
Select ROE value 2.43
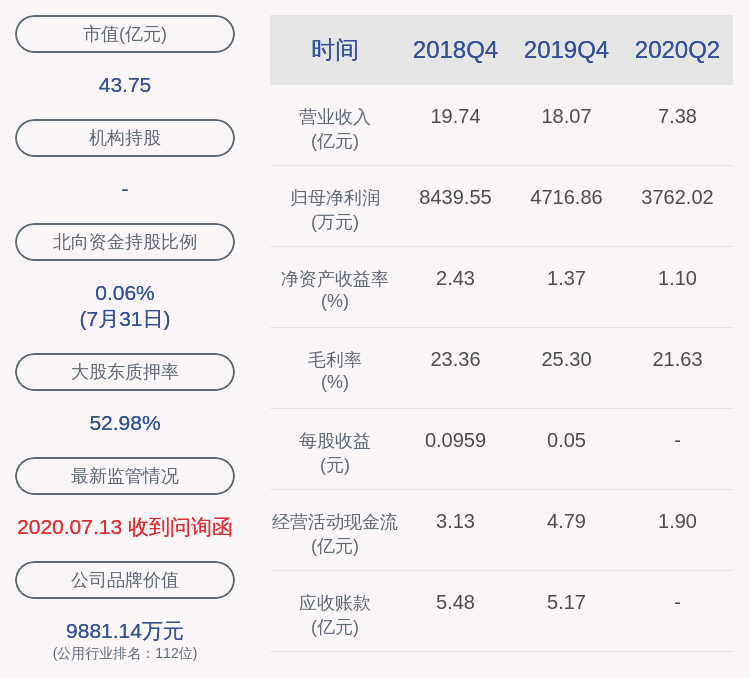[x=455, y=278]
